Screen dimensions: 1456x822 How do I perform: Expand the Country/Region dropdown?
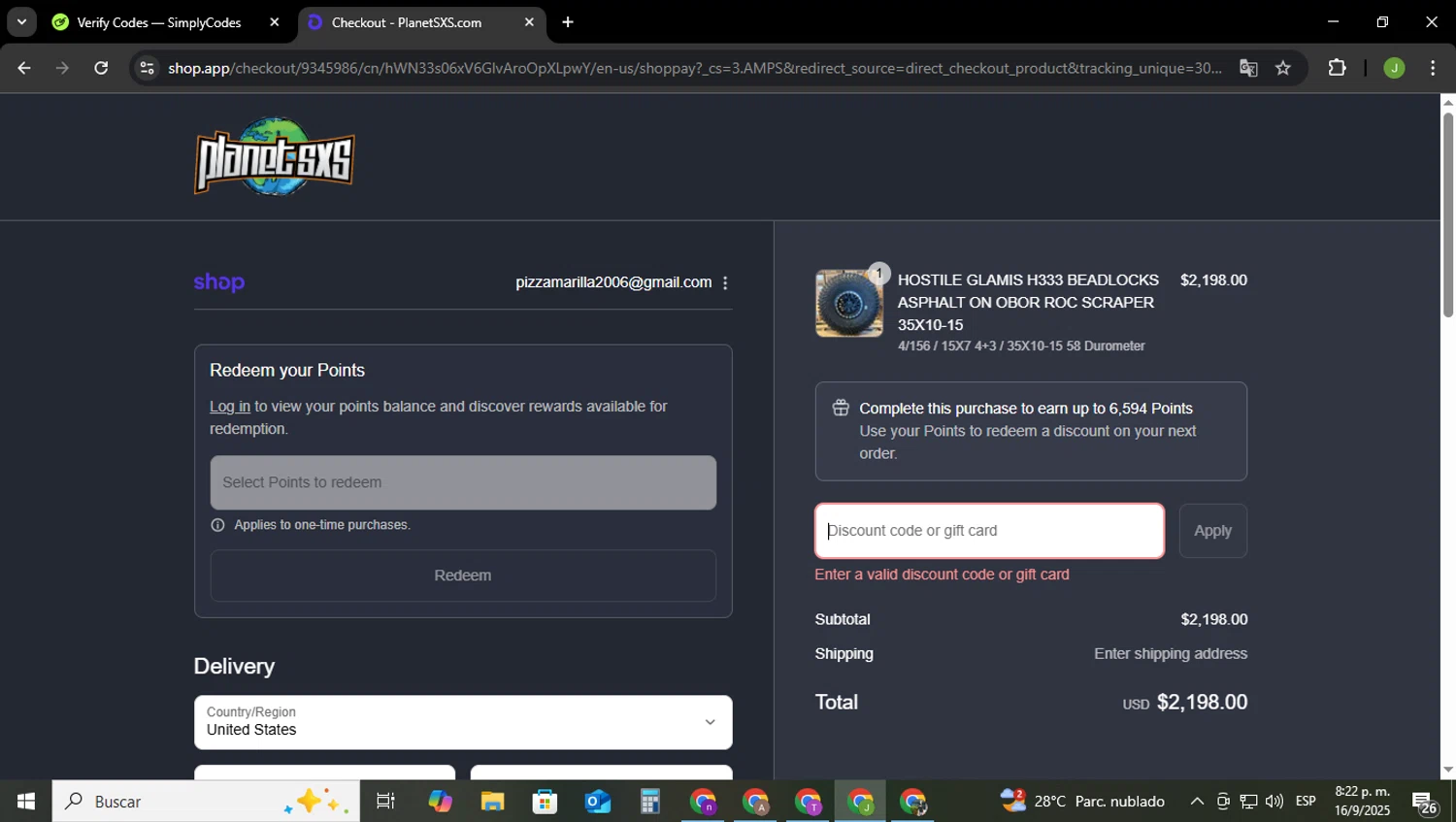(463, 722)
